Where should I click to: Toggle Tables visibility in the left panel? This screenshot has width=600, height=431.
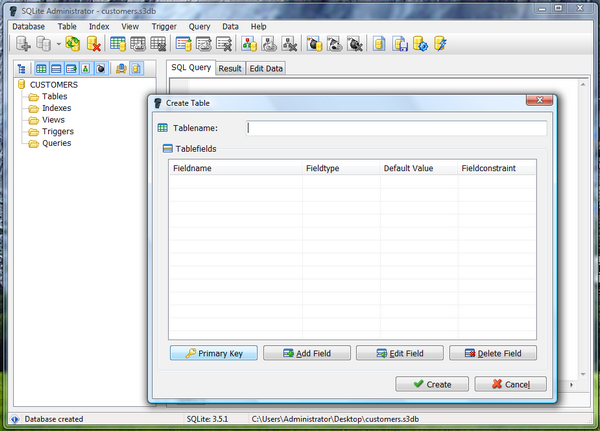click(x=41, y=69)
